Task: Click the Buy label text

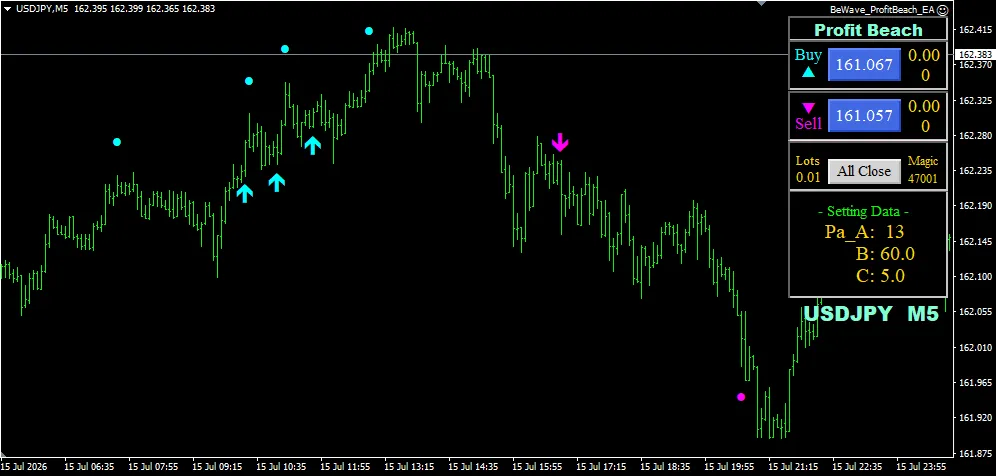Action: 808,55
